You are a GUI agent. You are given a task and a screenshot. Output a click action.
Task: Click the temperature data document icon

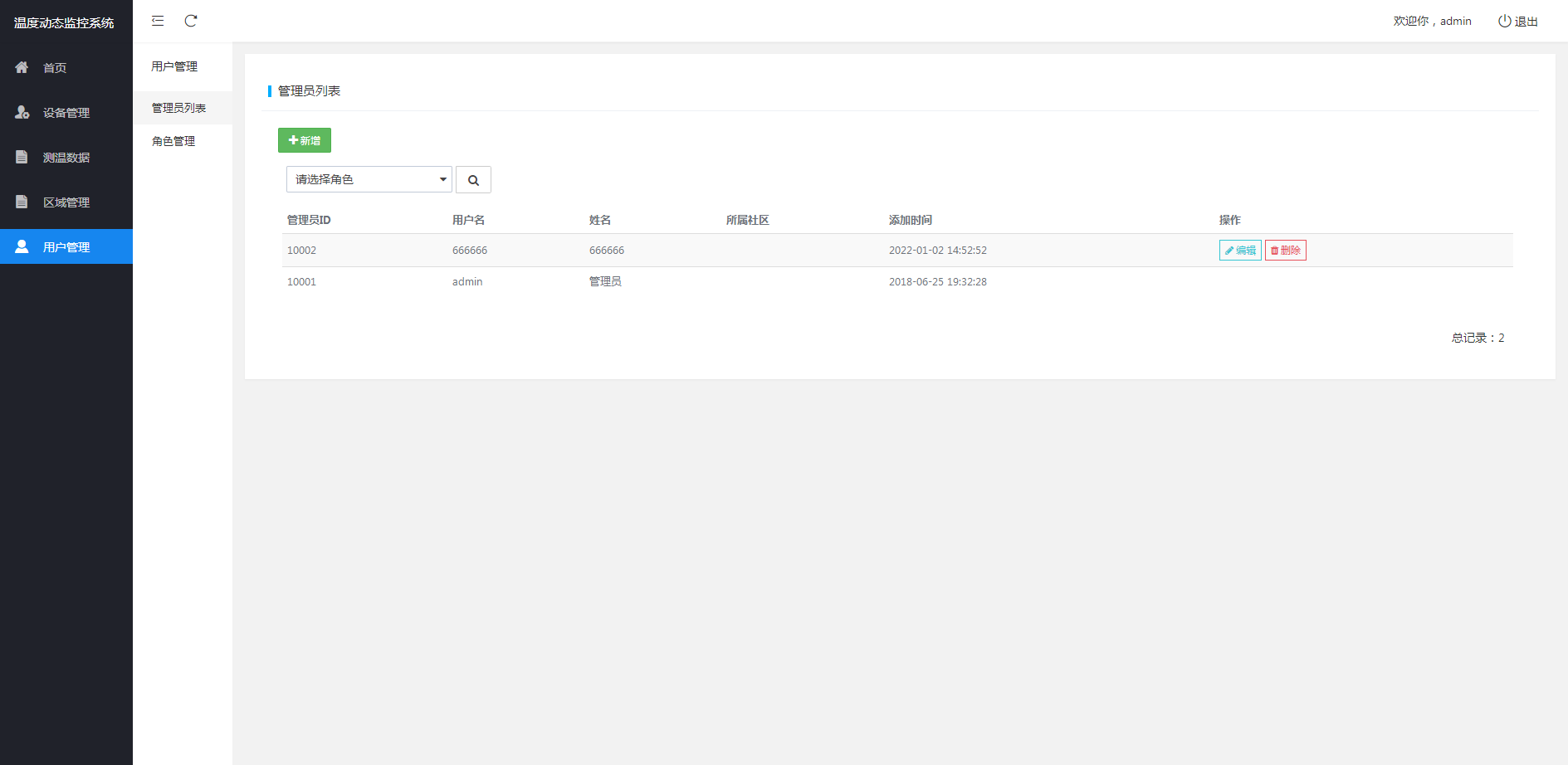22,157
